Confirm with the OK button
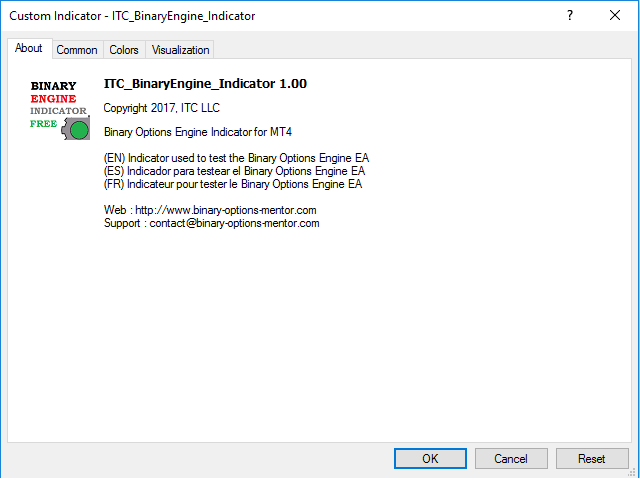Image resolution: width=640 pixels, height=480 pixels. 430,458
